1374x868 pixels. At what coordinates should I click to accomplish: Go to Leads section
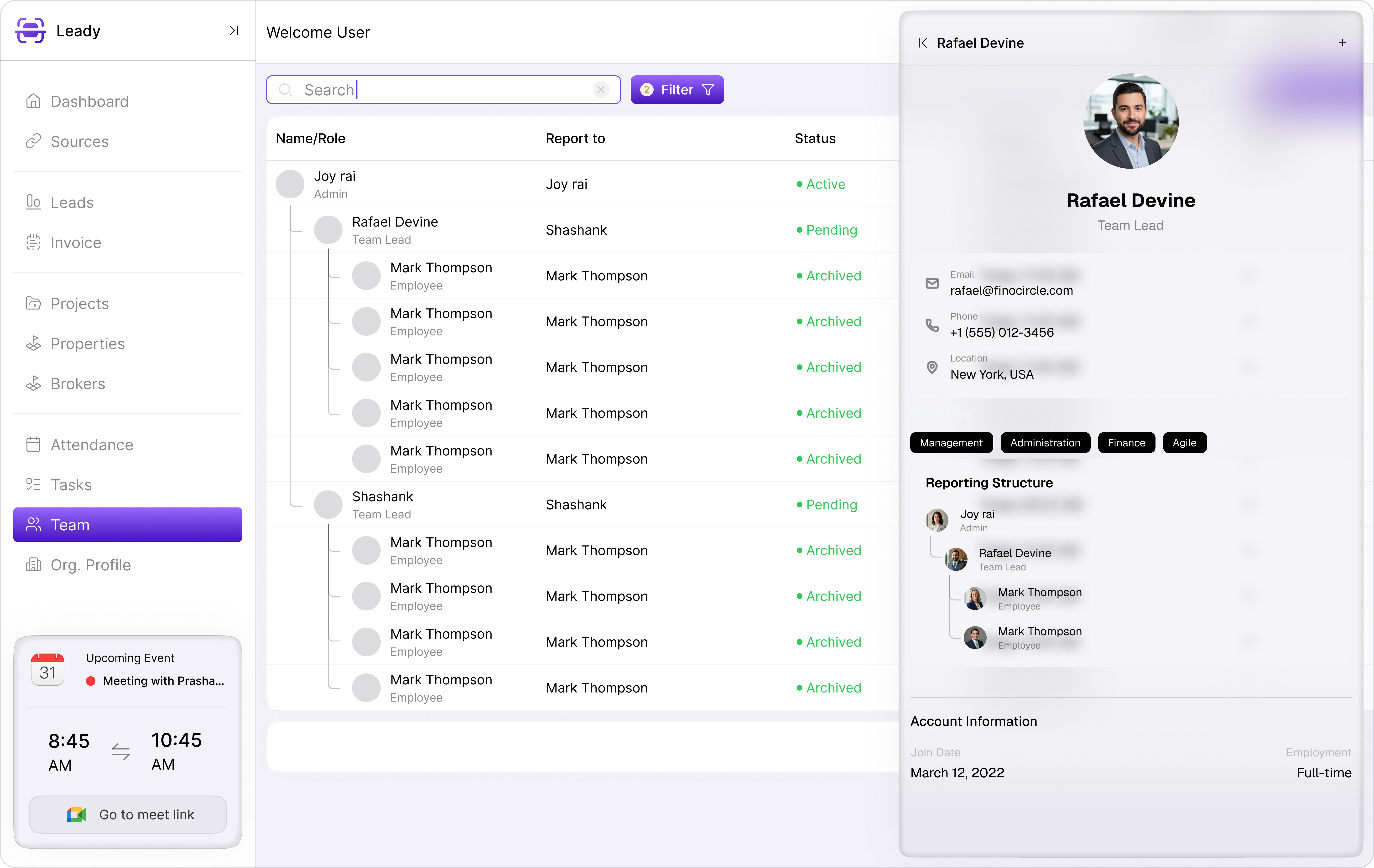point(128,202)
